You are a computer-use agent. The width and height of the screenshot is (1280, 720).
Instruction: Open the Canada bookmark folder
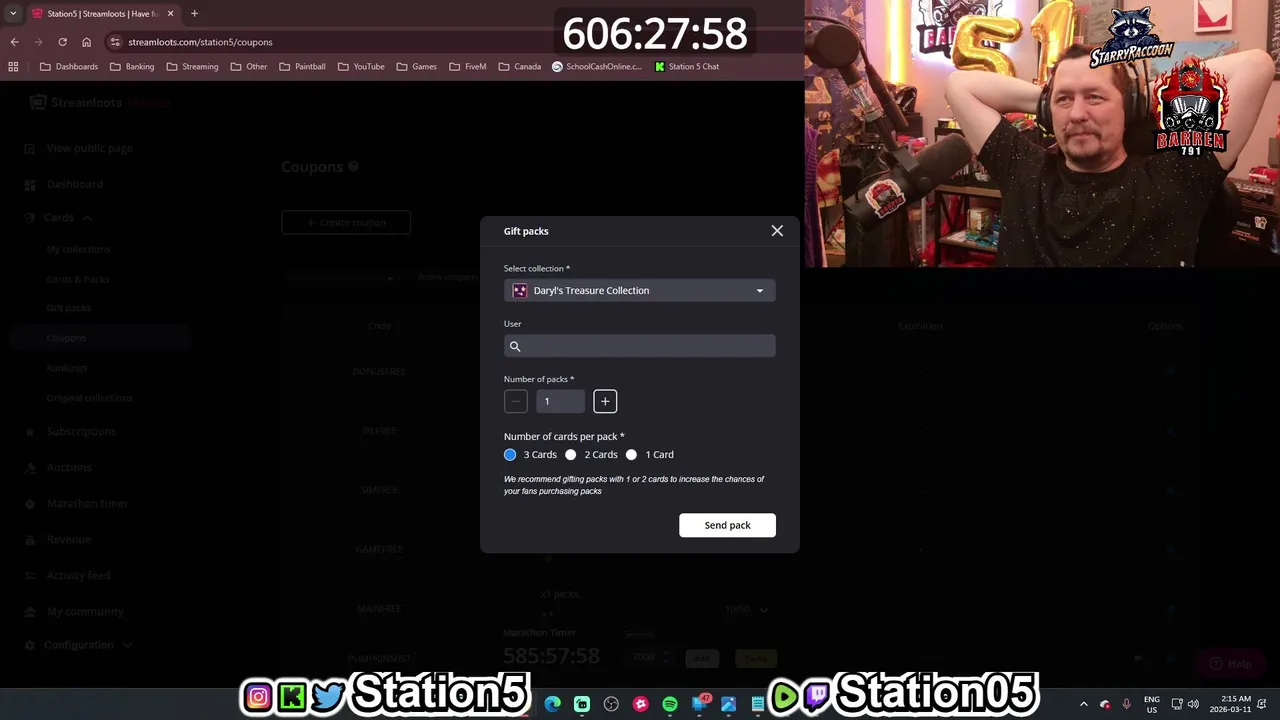tap(520, 67)
